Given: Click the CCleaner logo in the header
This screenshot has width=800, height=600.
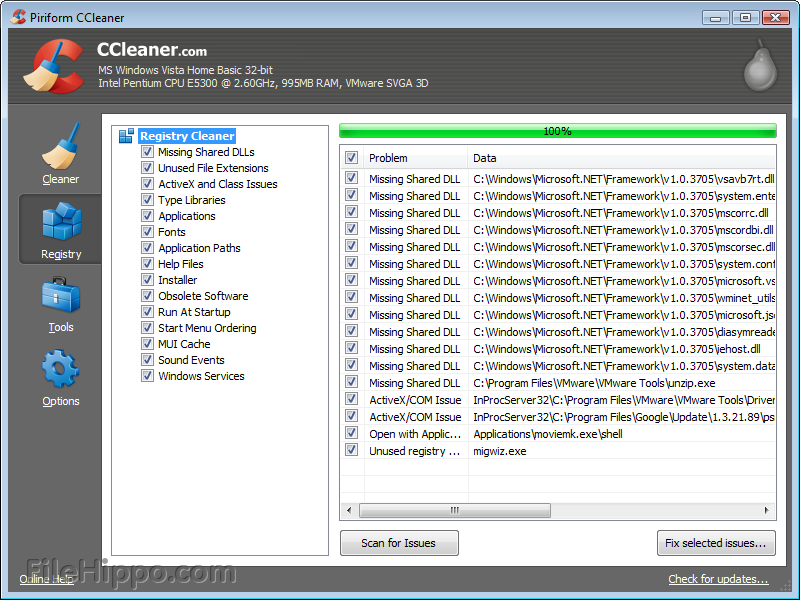Looking at the screenshot, I should pyautogui.click(x=55, y=66).
